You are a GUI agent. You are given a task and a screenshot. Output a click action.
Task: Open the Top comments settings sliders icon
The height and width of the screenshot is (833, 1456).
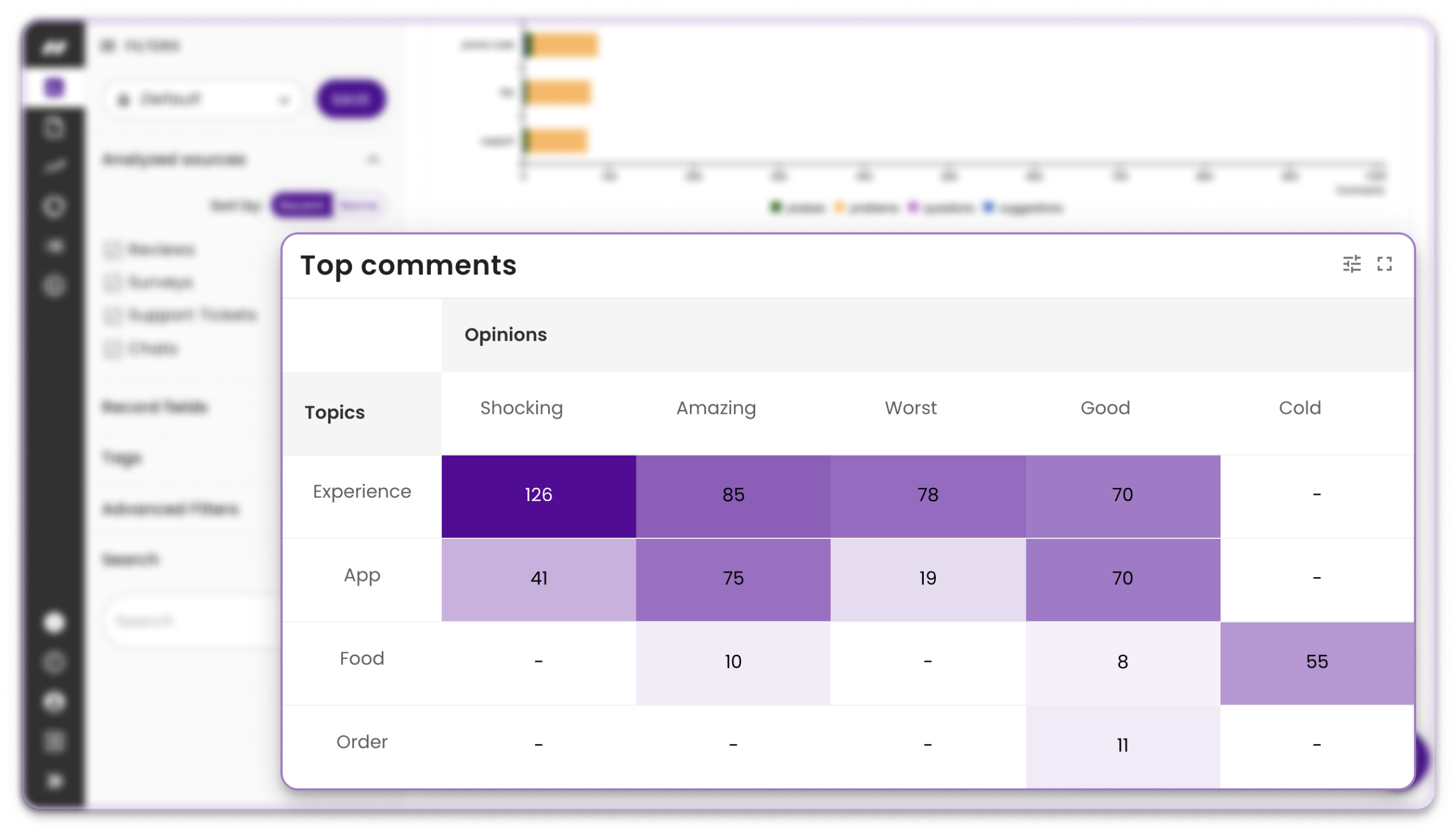(1351, 265)
